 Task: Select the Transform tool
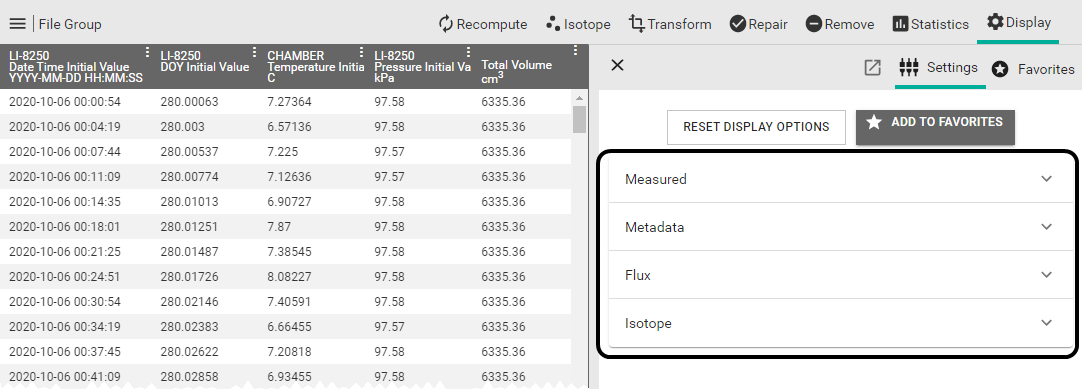[670, 24]
